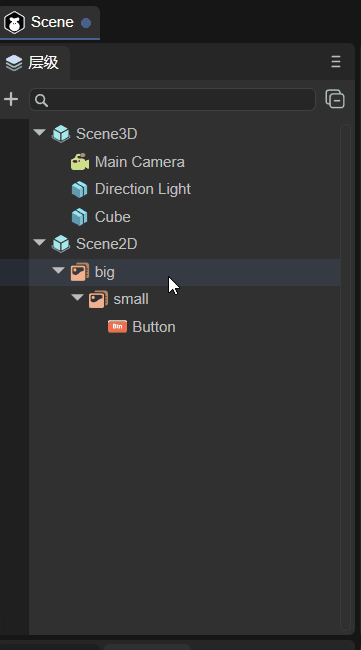Click the hierarchy vertical scrollbar
Image resolution: width=361 pixels, height=650 pixels.
345,377
